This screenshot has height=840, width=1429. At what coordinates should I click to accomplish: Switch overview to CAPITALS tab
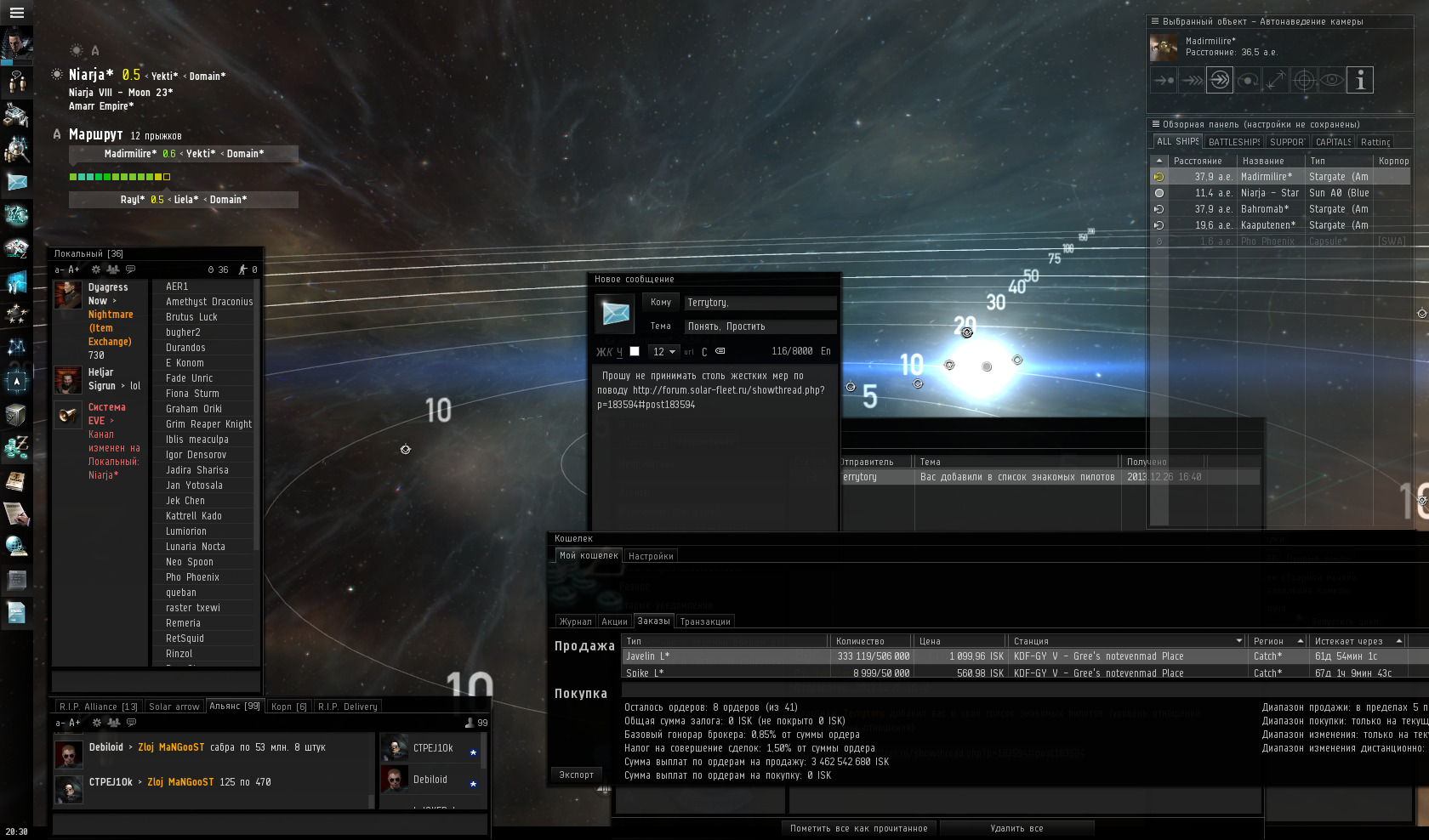point(1333,142)
